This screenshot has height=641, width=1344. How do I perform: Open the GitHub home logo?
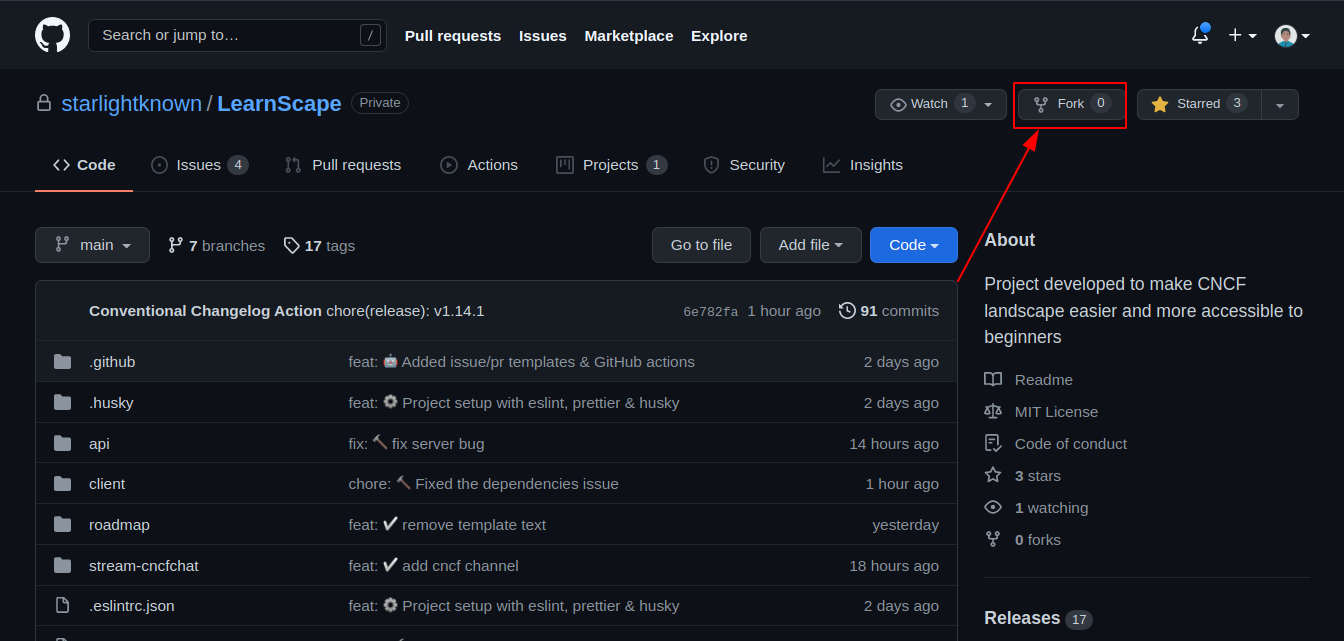[53, 35]
